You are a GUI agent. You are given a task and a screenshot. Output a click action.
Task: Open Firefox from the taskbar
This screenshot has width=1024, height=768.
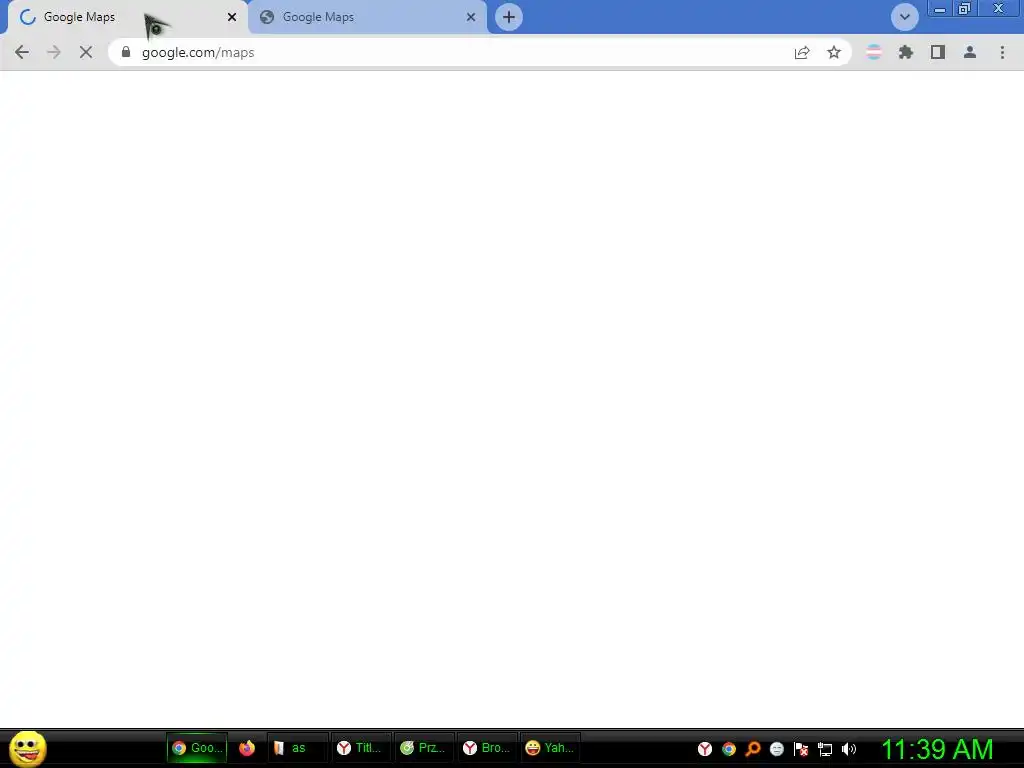click(247, 748)
